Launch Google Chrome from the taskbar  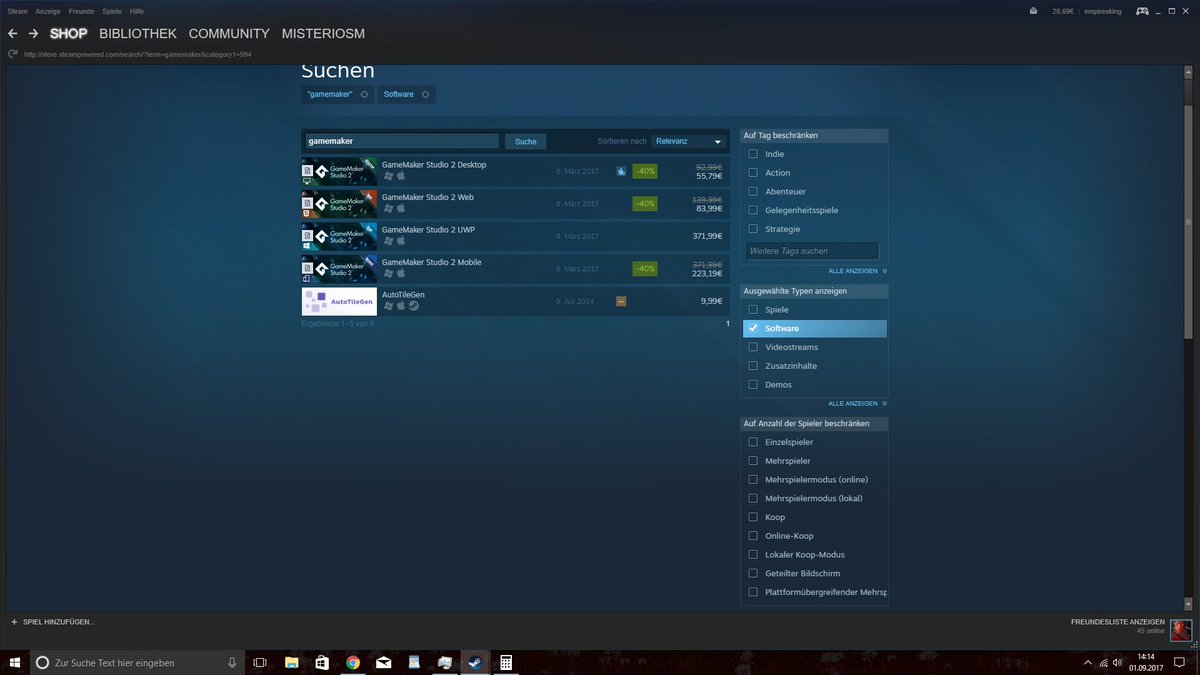click(x=353, y=662)
